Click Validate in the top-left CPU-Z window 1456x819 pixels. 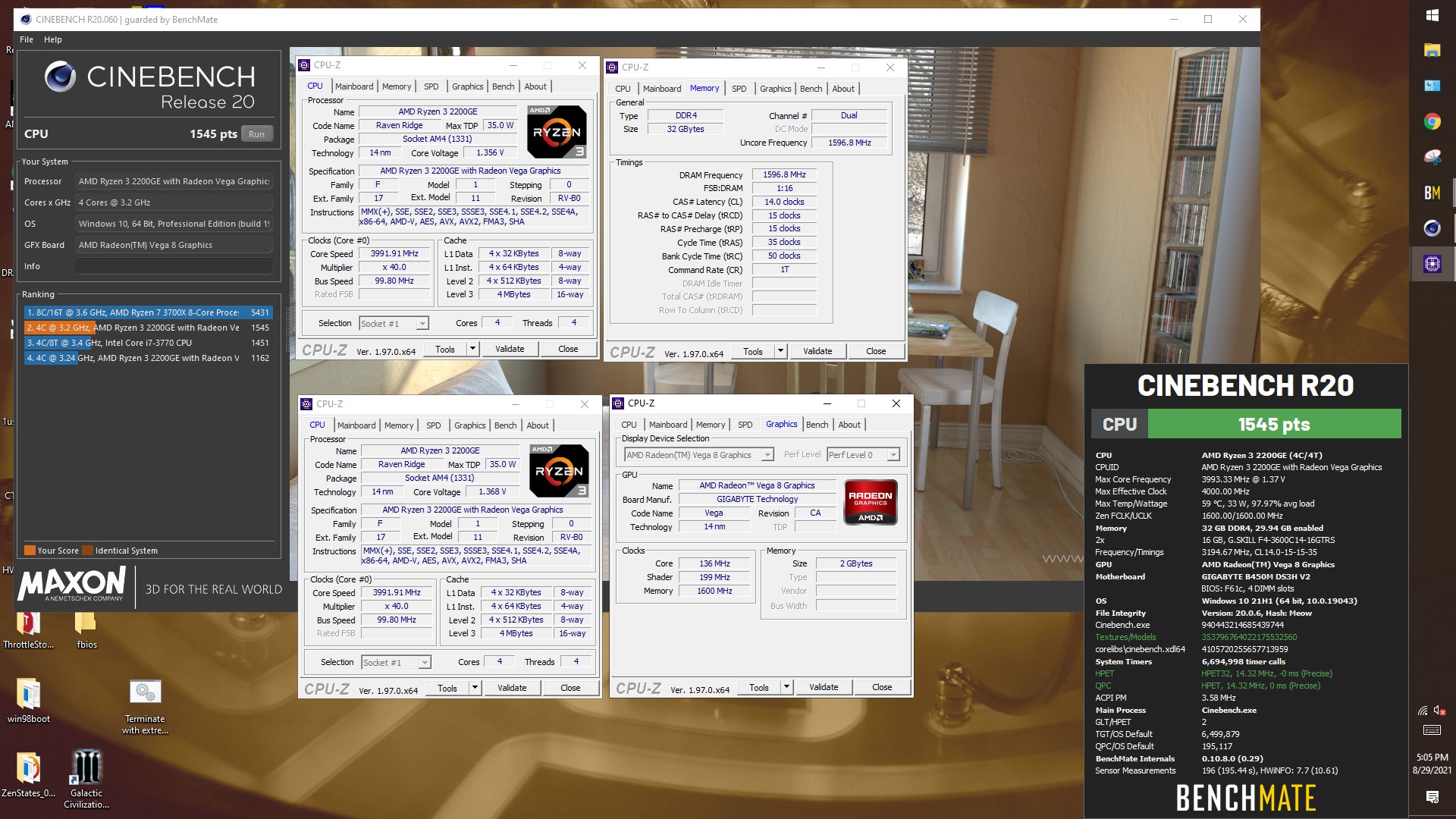[x=510, y=349]
